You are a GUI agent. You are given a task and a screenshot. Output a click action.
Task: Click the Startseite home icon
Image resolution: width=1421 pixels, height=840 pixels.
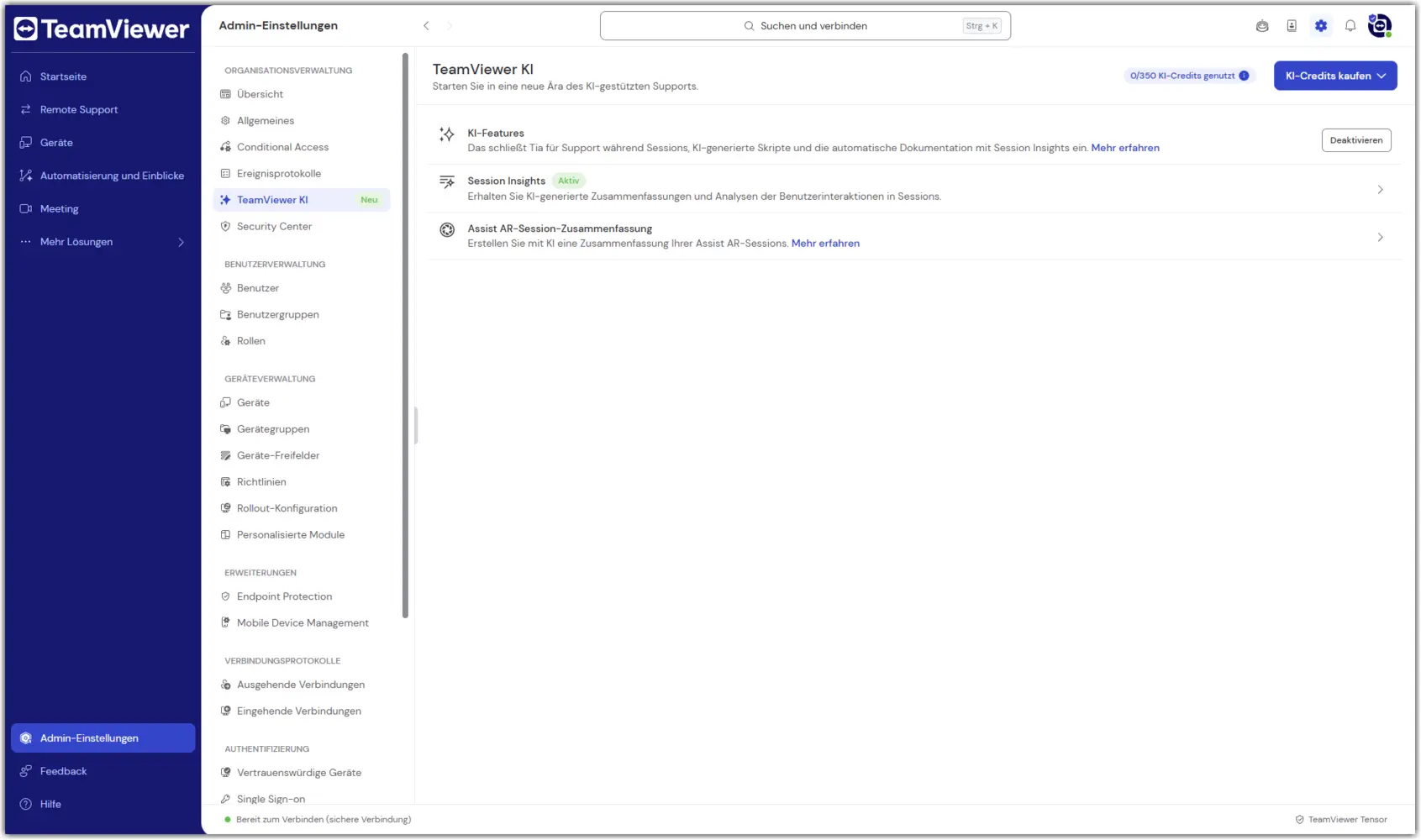[x=26, y=76]
